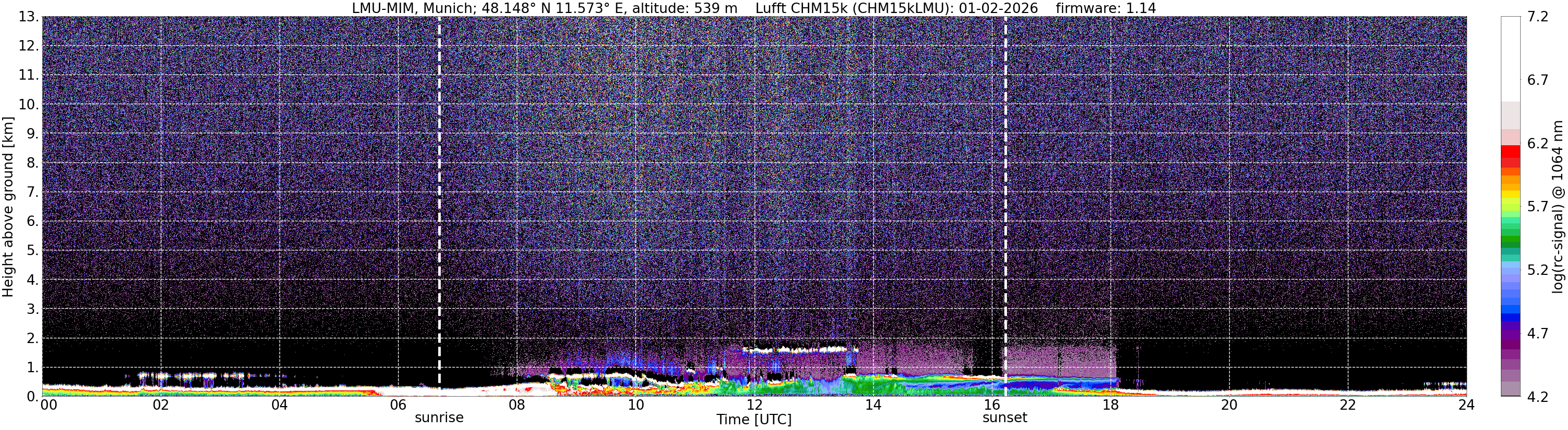This screenshot has height=430, width=1568.
Task: Click the height axis tick 2.
Action: [x=32, y=339]
